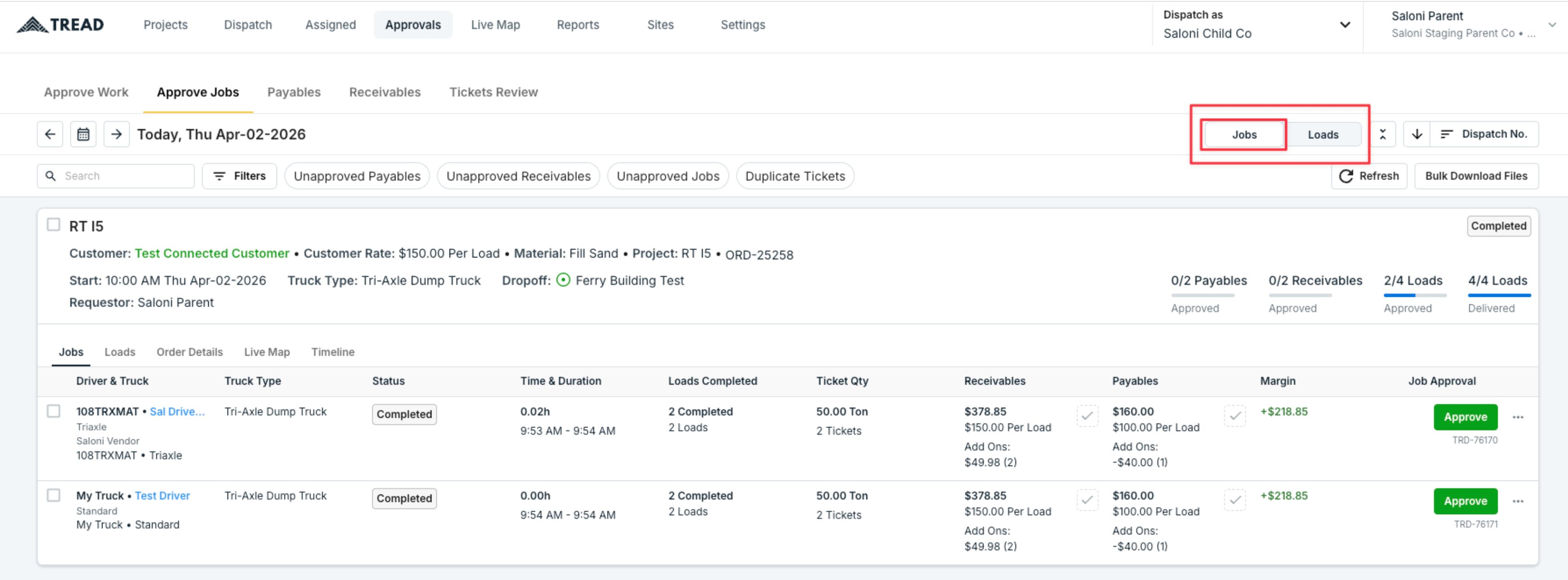Click the Margin column header
1568x580 pixels.
1278,381
